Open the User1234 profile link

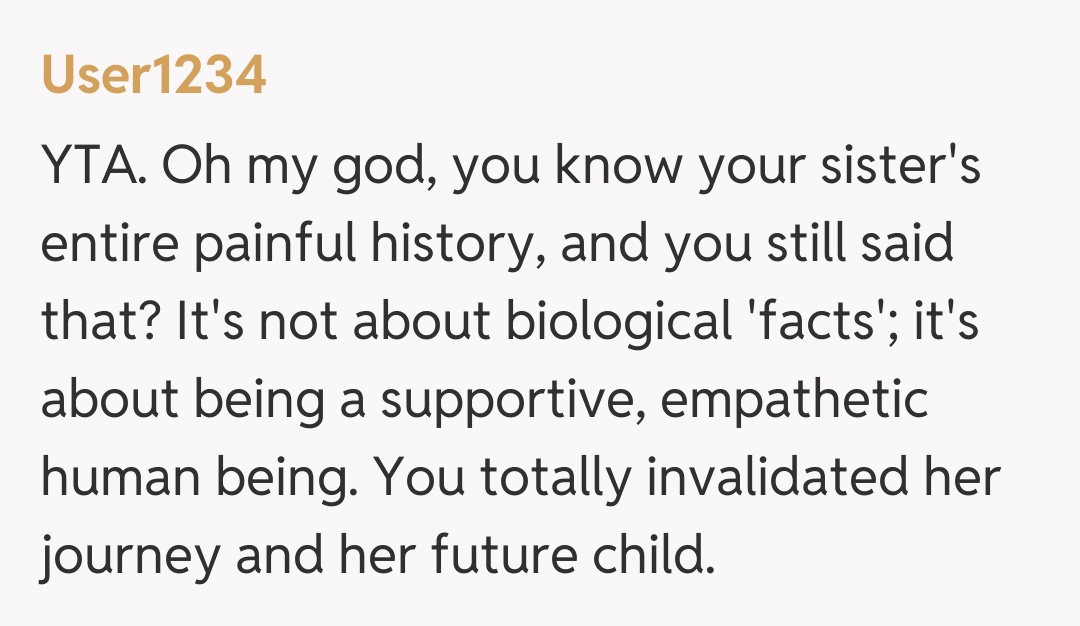tap(154, 77)
